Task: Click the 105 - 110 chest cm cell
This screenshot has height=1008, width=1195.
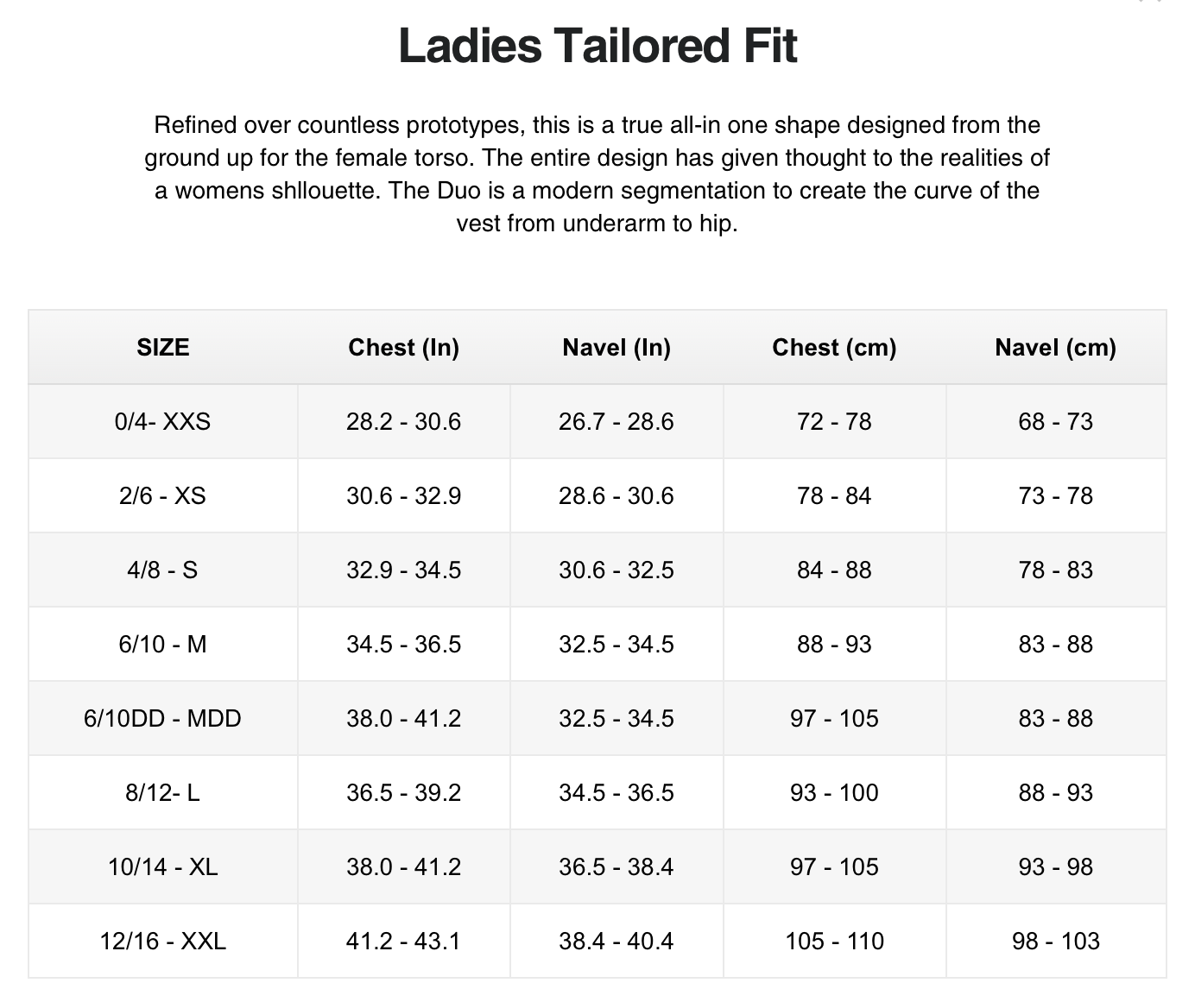Action: tap(834, 941)
